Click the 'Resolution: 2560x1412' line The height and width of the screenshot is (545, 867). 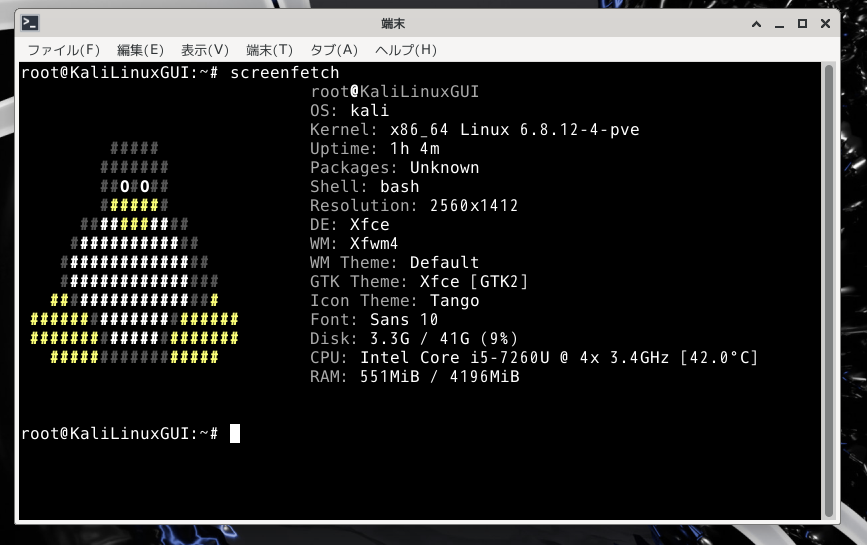tap(414, 206)
